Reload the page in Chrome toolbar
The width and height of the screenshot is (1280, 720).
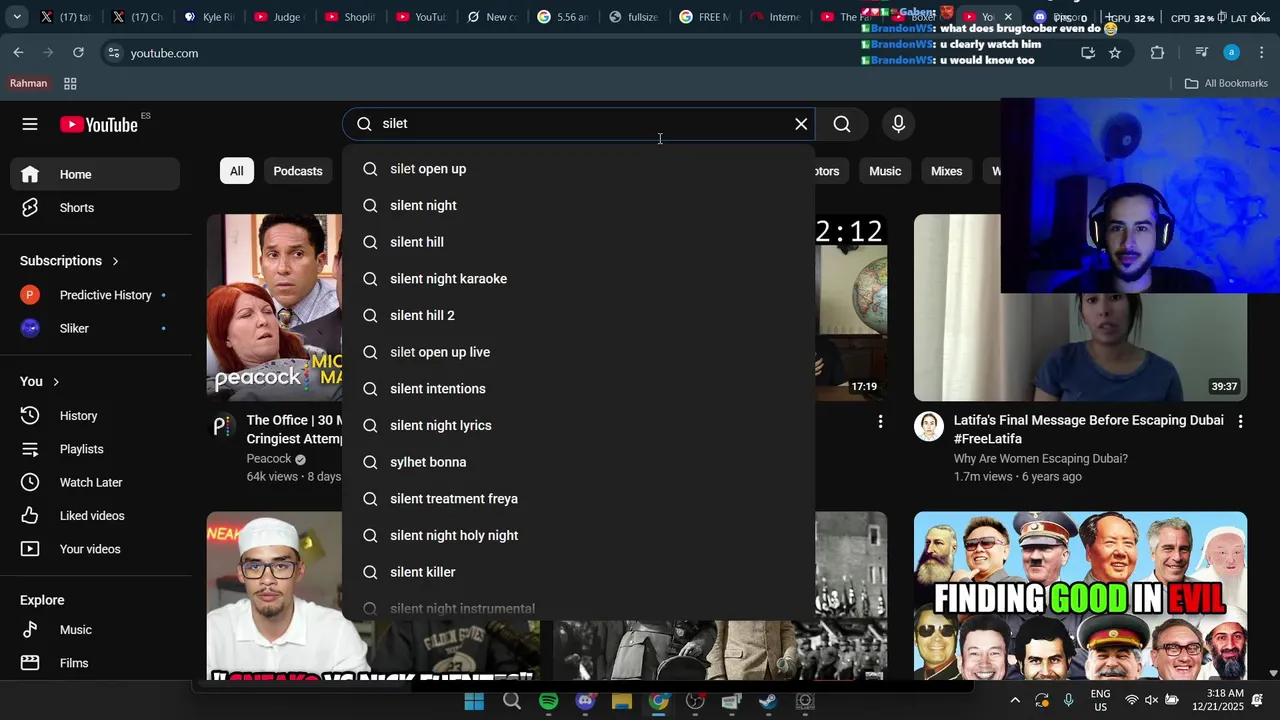(78, 53)
